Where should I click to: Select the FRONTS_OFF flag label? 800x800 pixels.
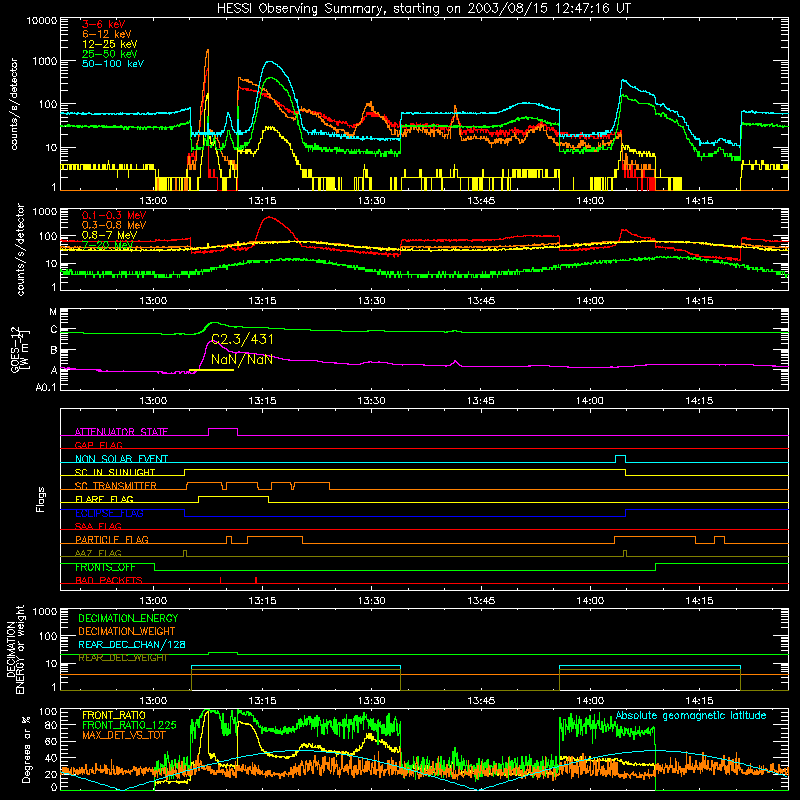(x=105, y=567)
